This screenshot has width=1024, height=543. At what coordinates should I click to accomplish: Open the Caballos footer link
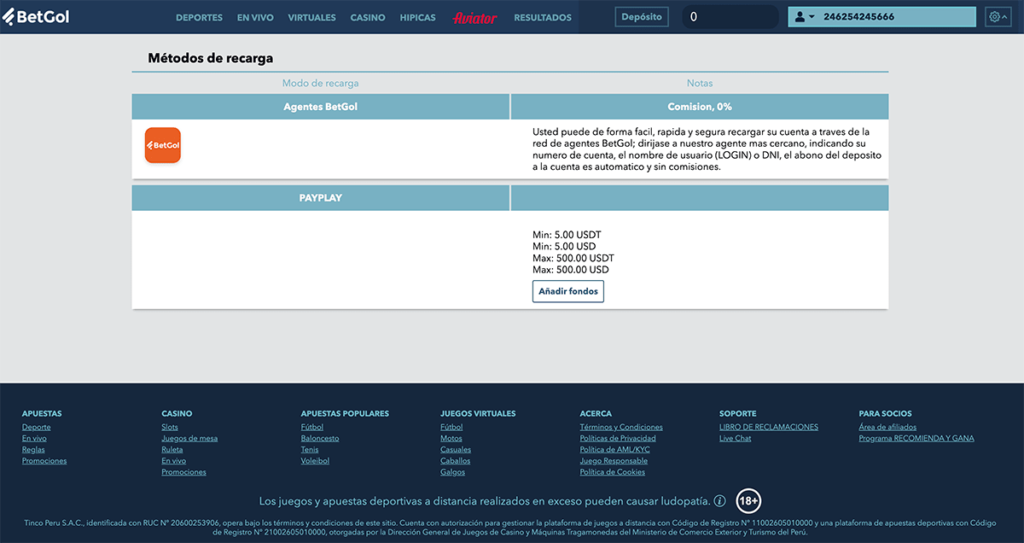click(455, 461)
